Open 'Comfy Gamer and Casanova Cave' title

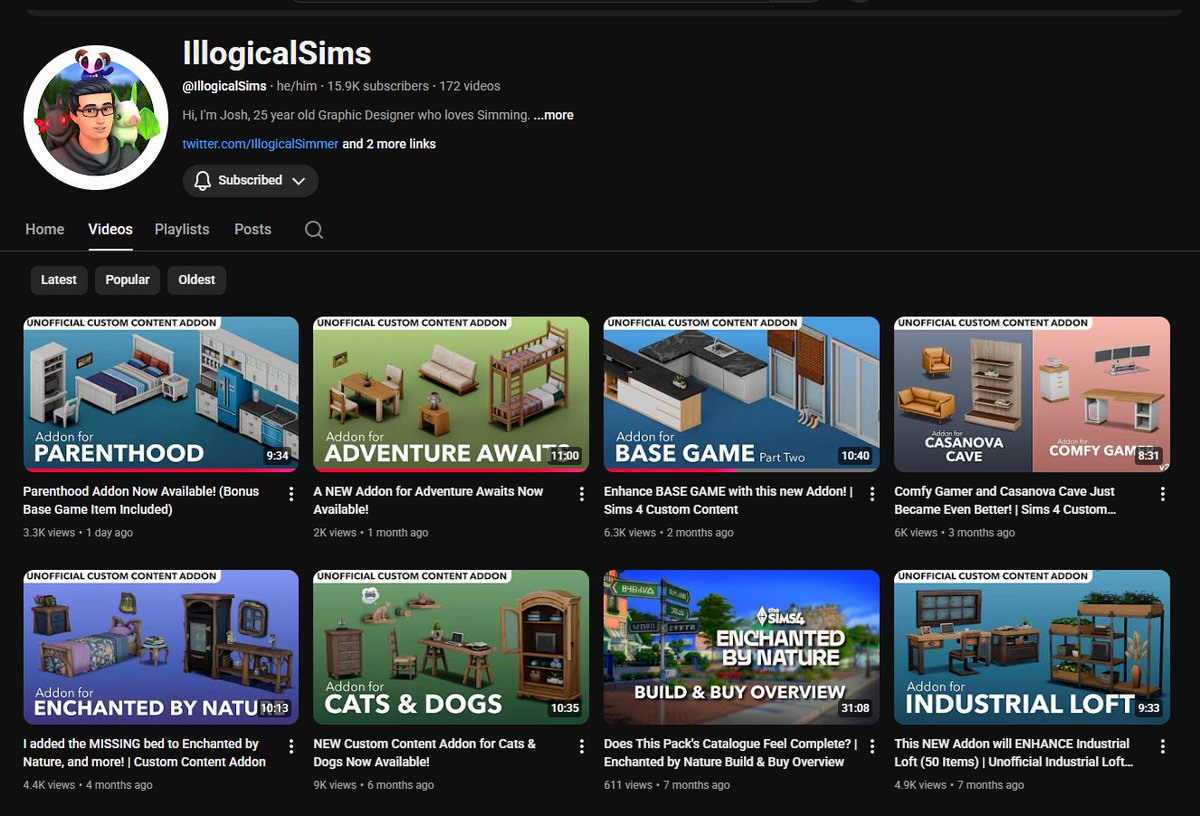pyautogui.click(x=1005, y=500)
